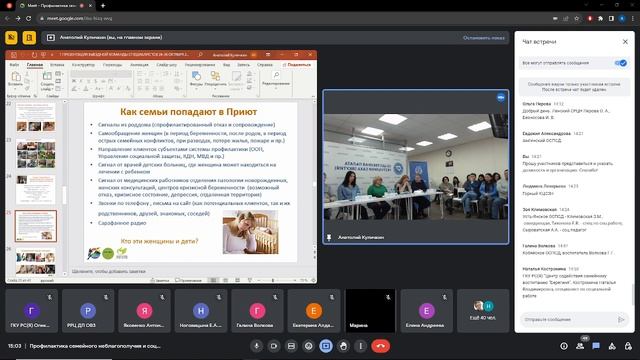Click the search icon in PowerPoint title bar

pyautogui.click(x=200, y=54)
